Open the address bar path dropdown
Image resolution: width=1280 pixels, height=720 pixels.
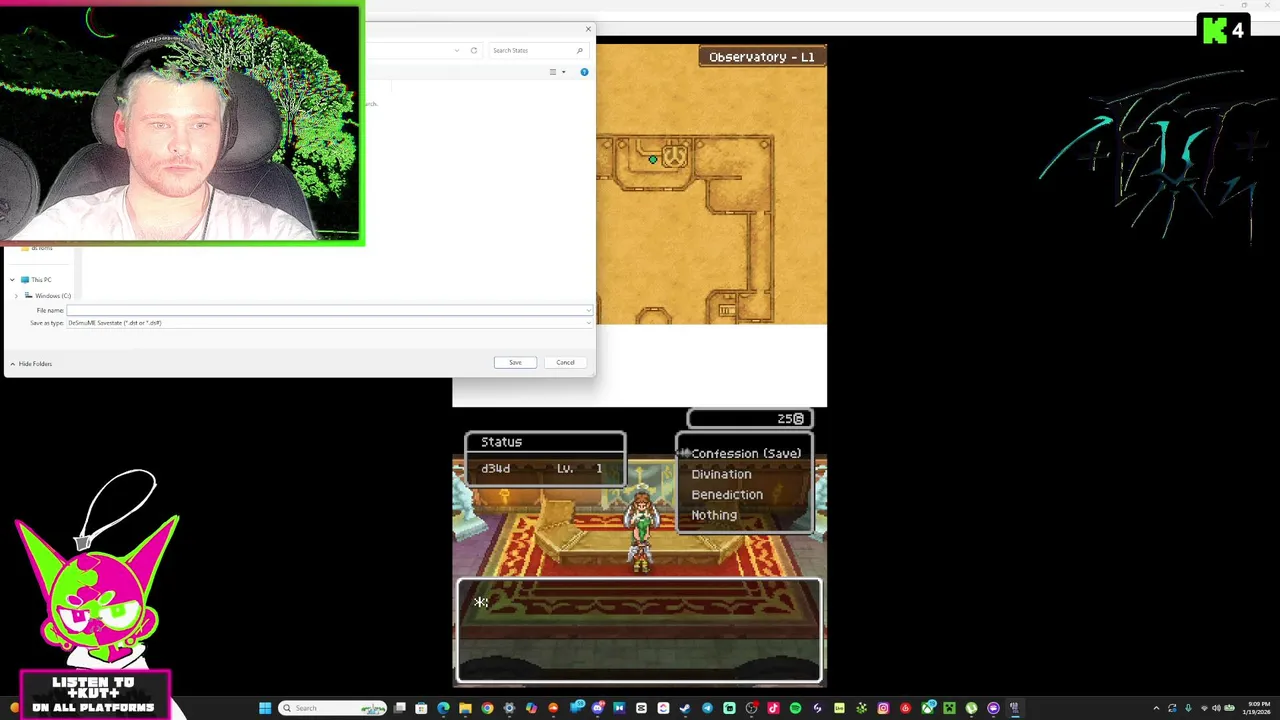pyautogui.click(x=457, y=50)
